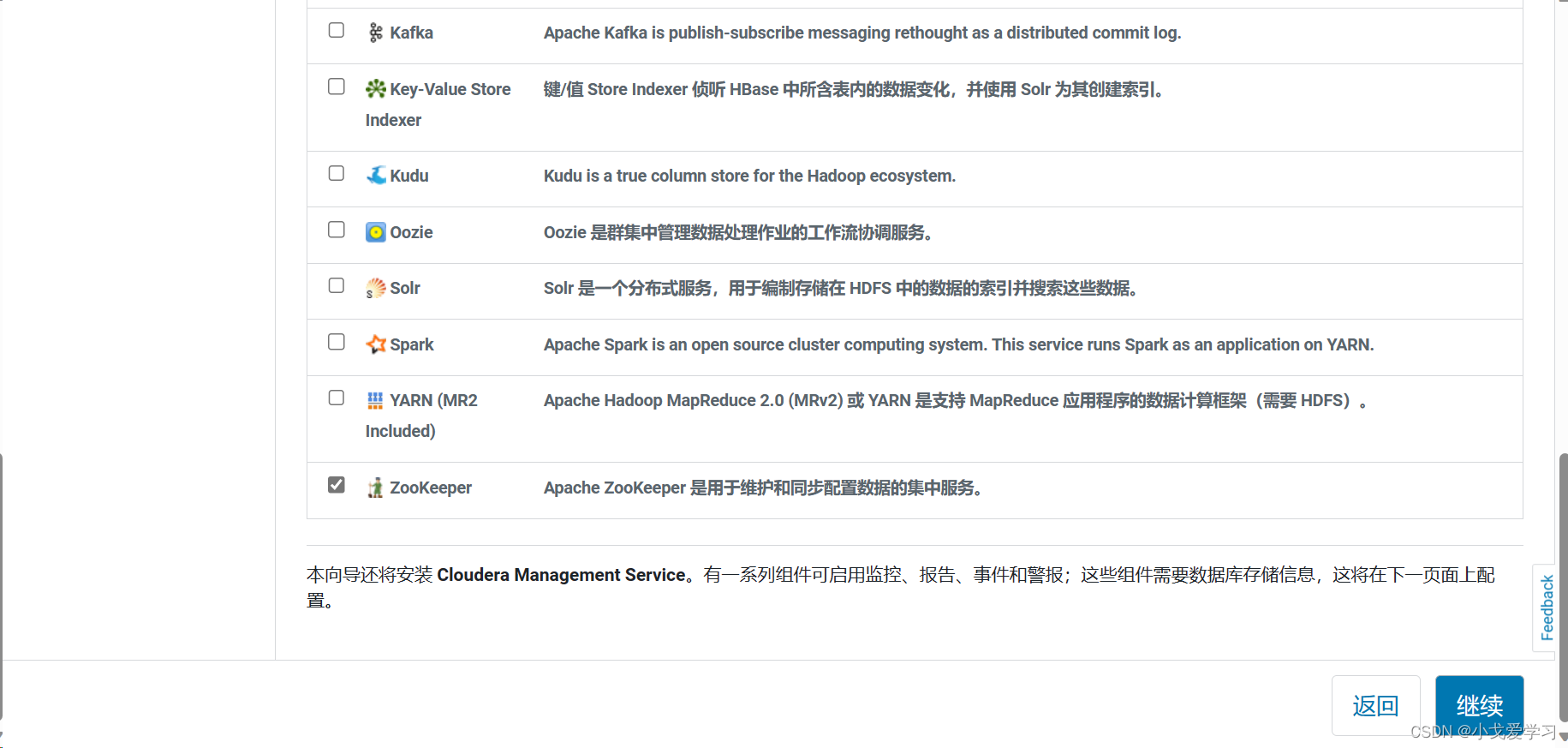Click the Store Indexer HBase description text
The width and height of the screenshot is (1568, 748).
[854, 89]
